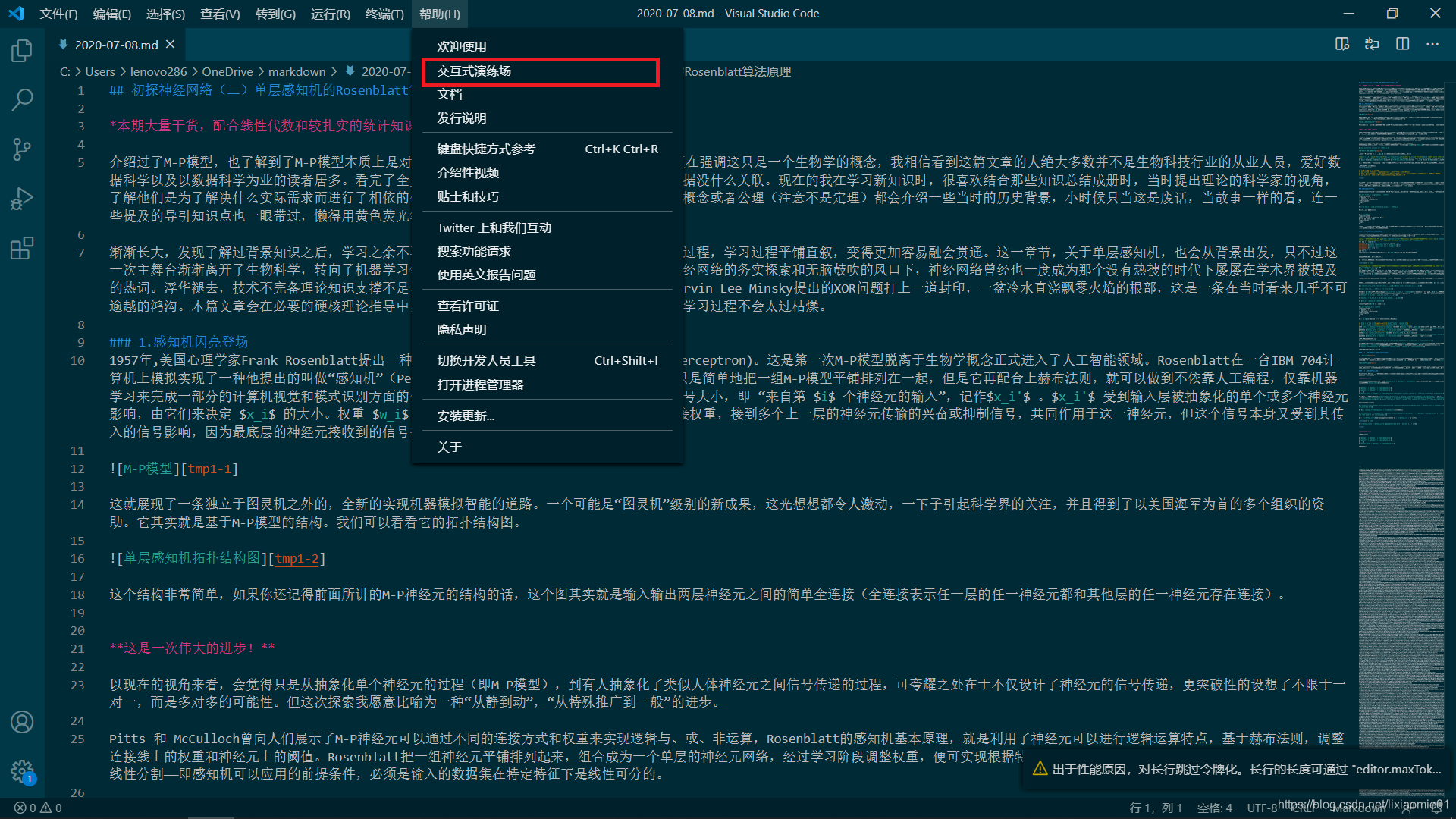Open the Run and Debug view
This screenshot has width=1456, height=819.
tap(22, 198)
